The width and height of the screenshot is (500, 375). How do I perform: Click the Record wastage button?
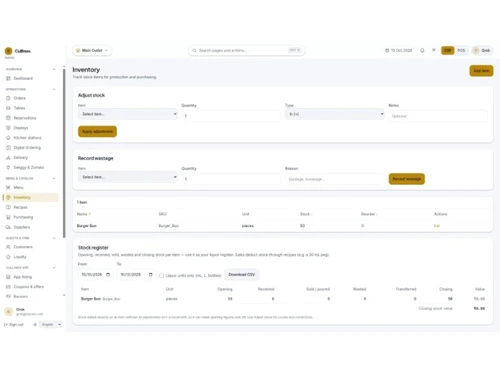click(x=406, y=179)
